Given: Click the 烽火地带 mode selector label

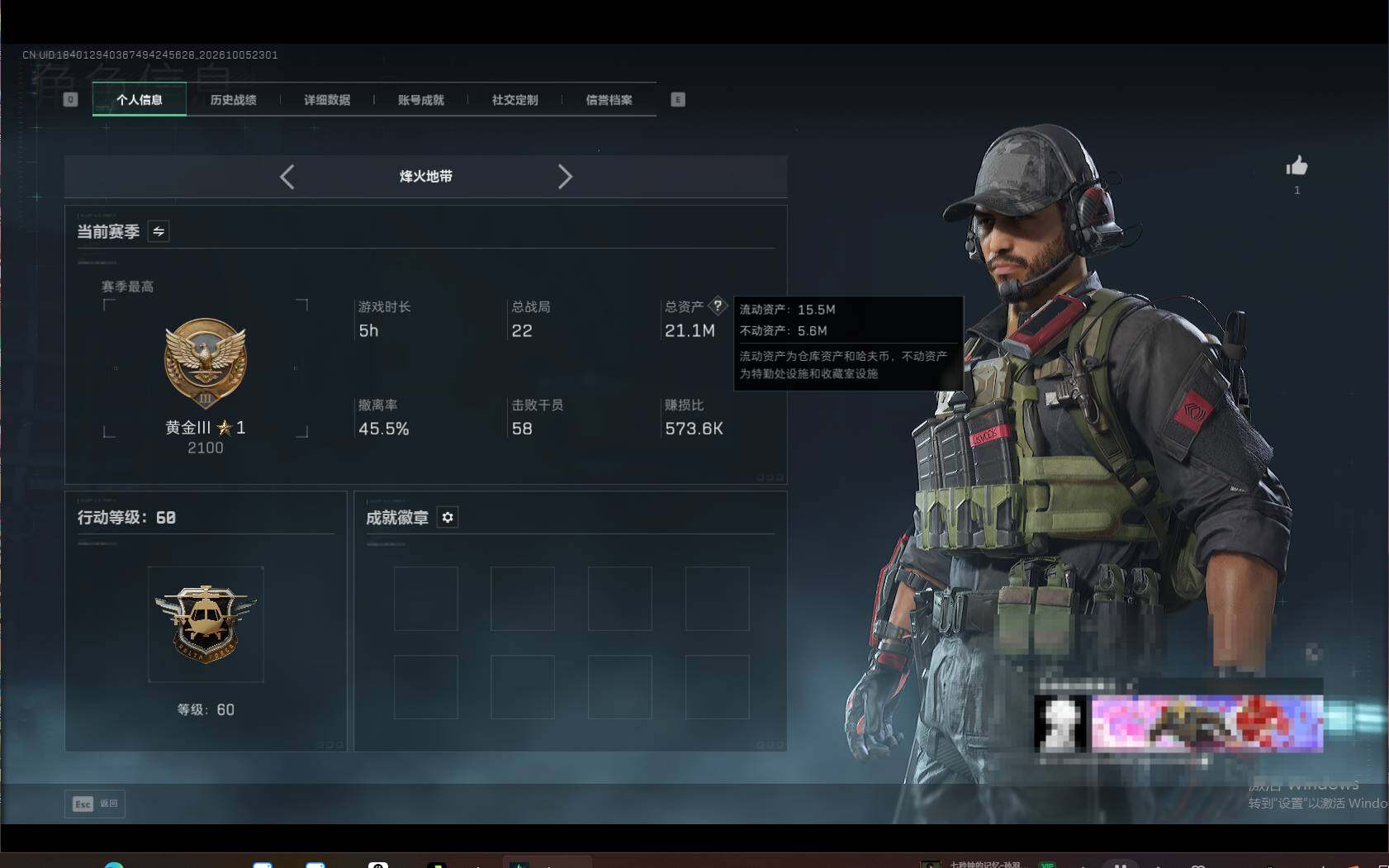Looking at the screenshot, I should [x=425, y=177].
